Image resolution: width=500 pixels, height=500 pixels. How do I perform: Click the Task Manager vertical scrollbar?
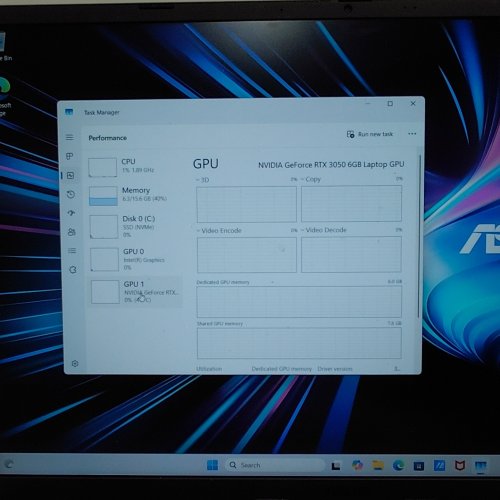click(419, 237)
